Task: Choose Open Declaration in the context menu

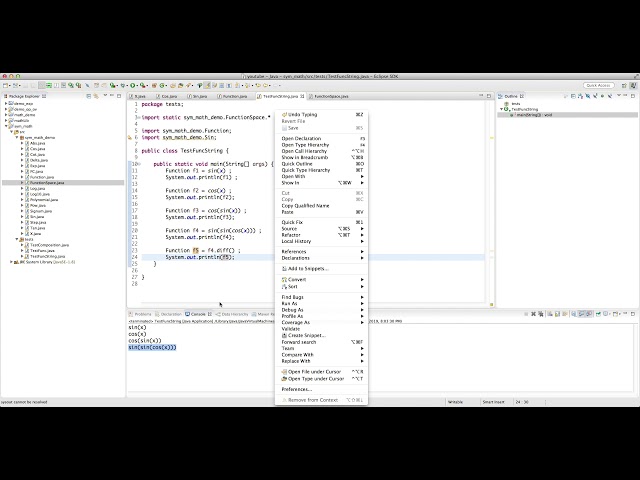Action: click(321, 138)
